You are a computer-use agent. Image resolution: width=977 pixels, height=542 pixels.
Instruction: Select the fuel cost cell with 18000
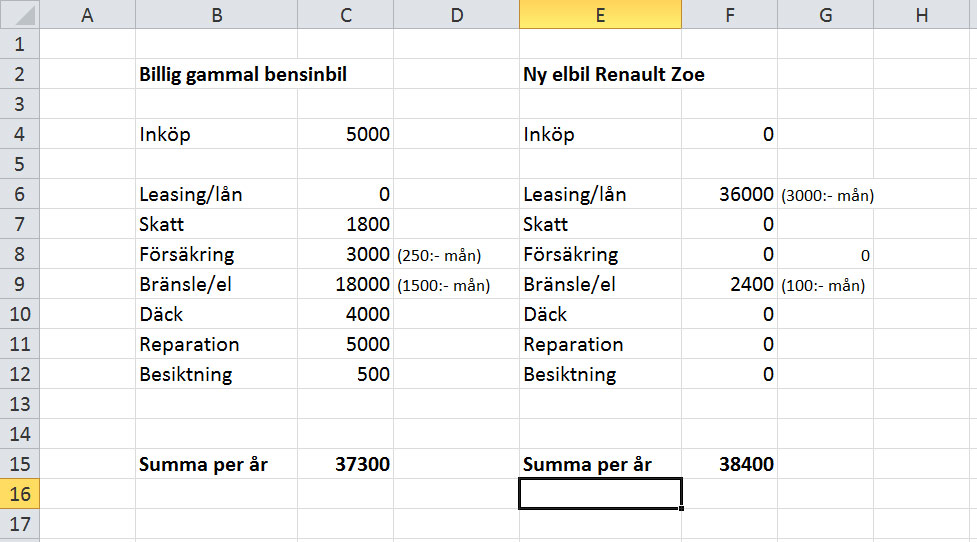(345, 284)
